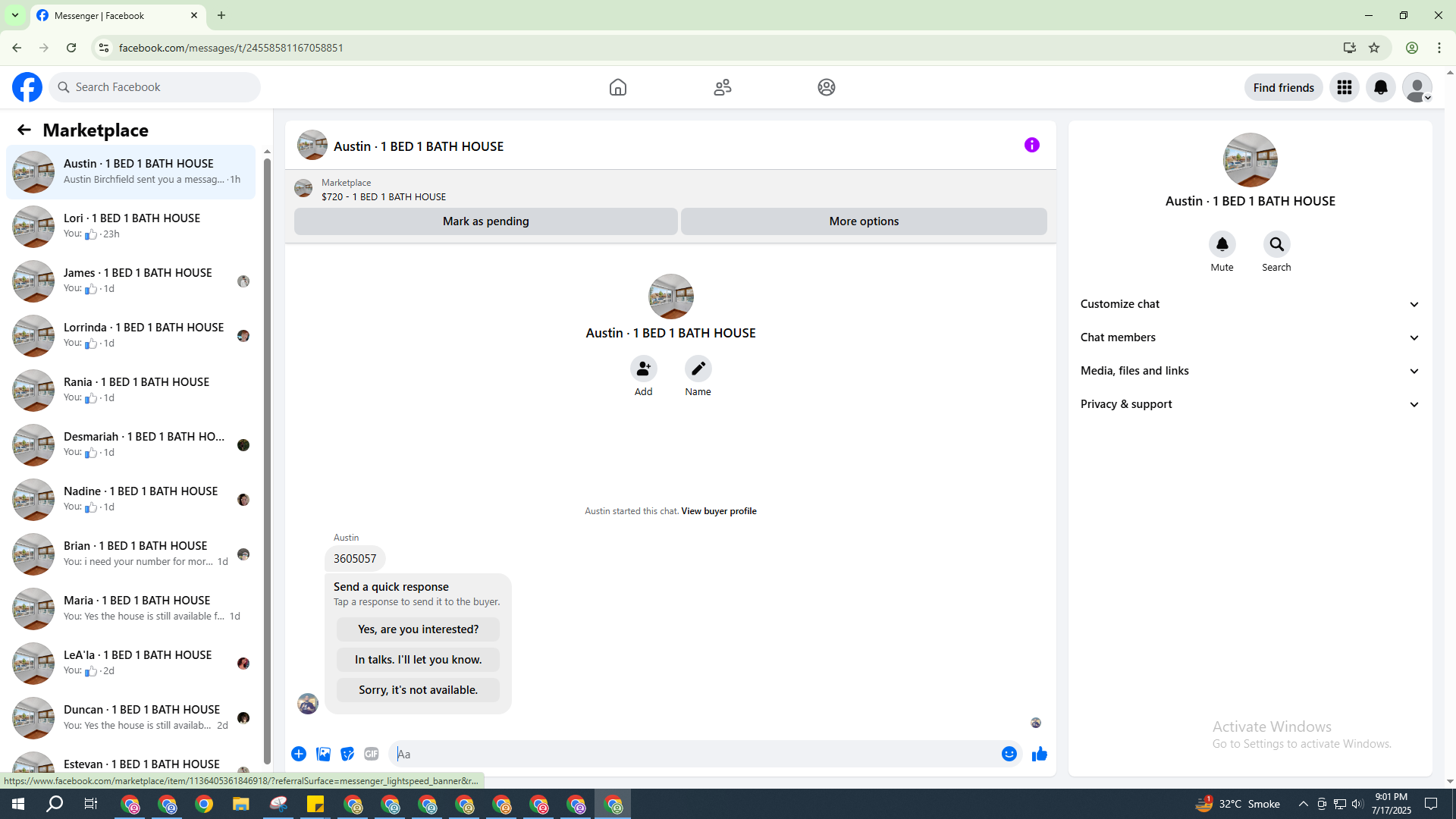
Task: Send quick reply "Sorry, it's not available."
Action: 419,690
